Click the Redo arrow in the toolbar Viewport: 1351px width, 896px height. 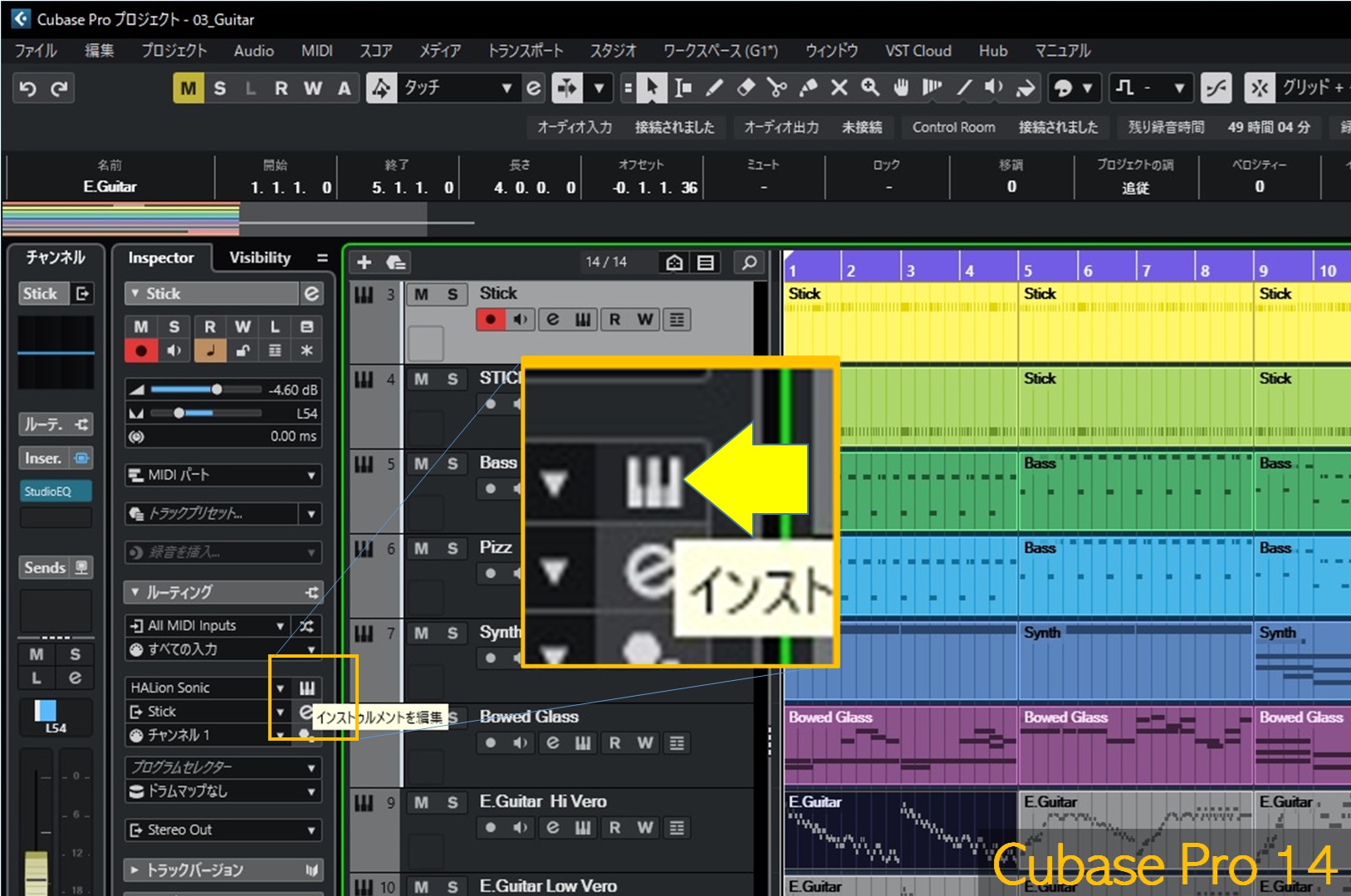58,88
